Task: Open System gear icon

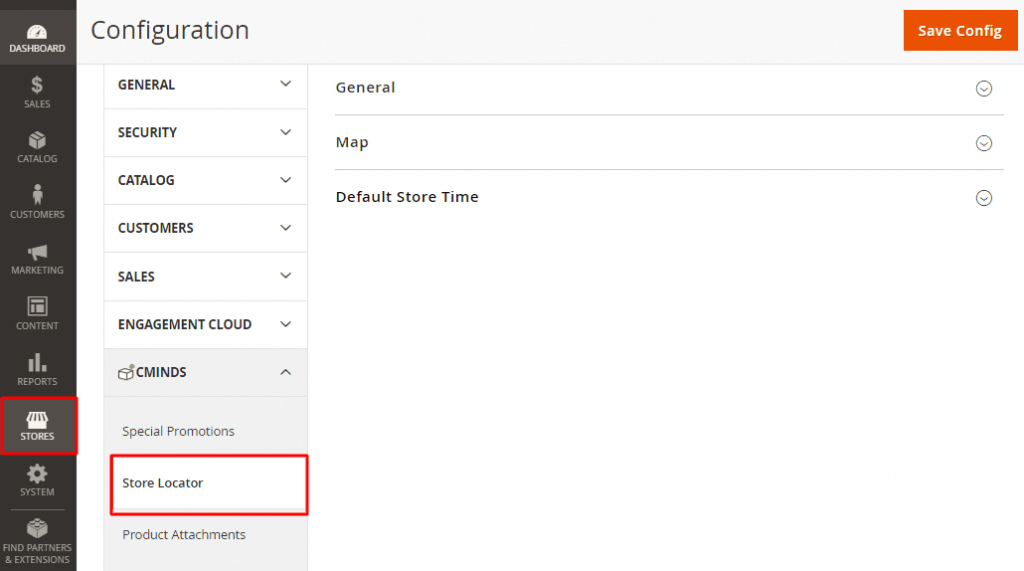Action: (37, 474)
